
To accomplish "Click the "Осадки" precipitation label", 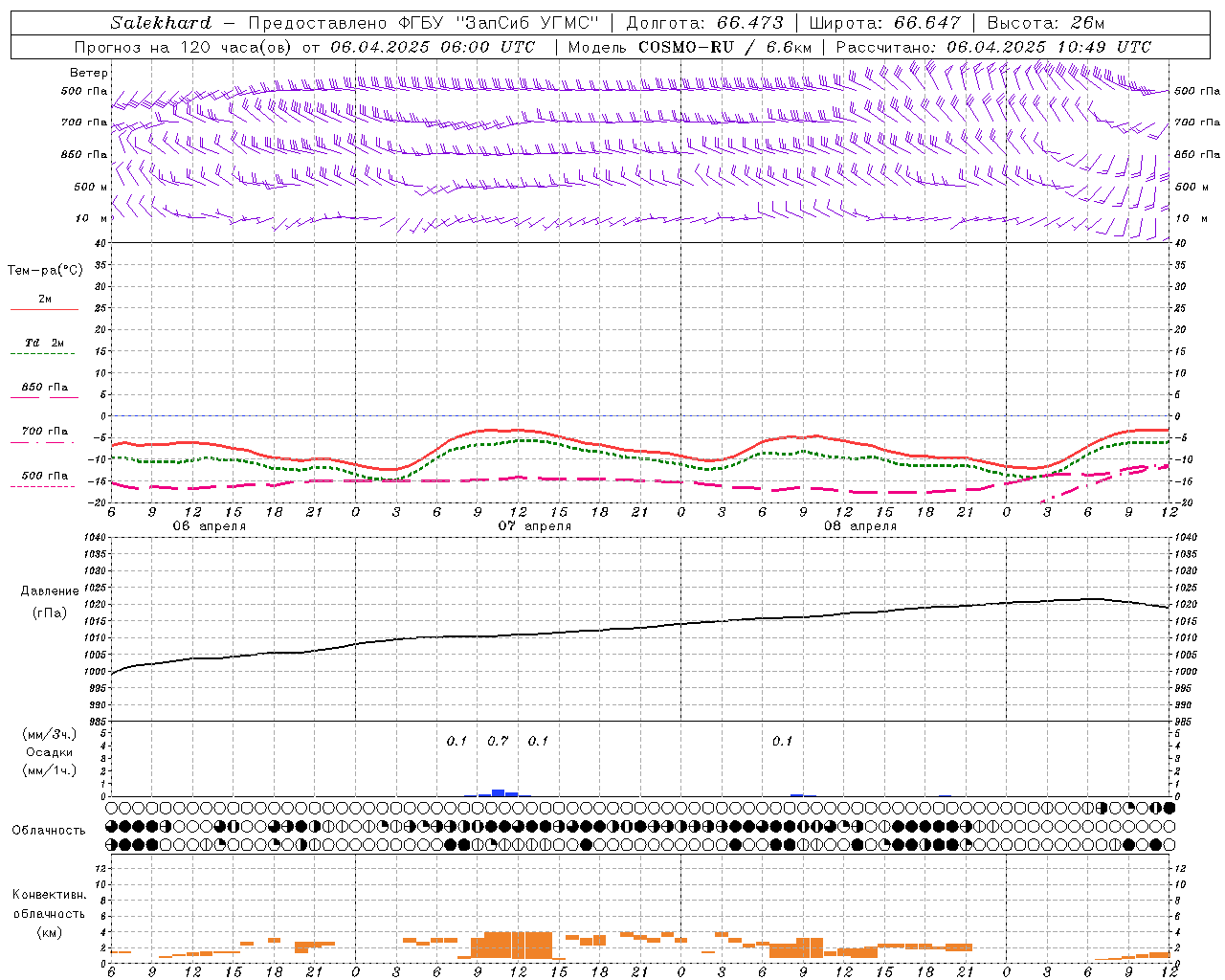I will (x=50, y=752).
